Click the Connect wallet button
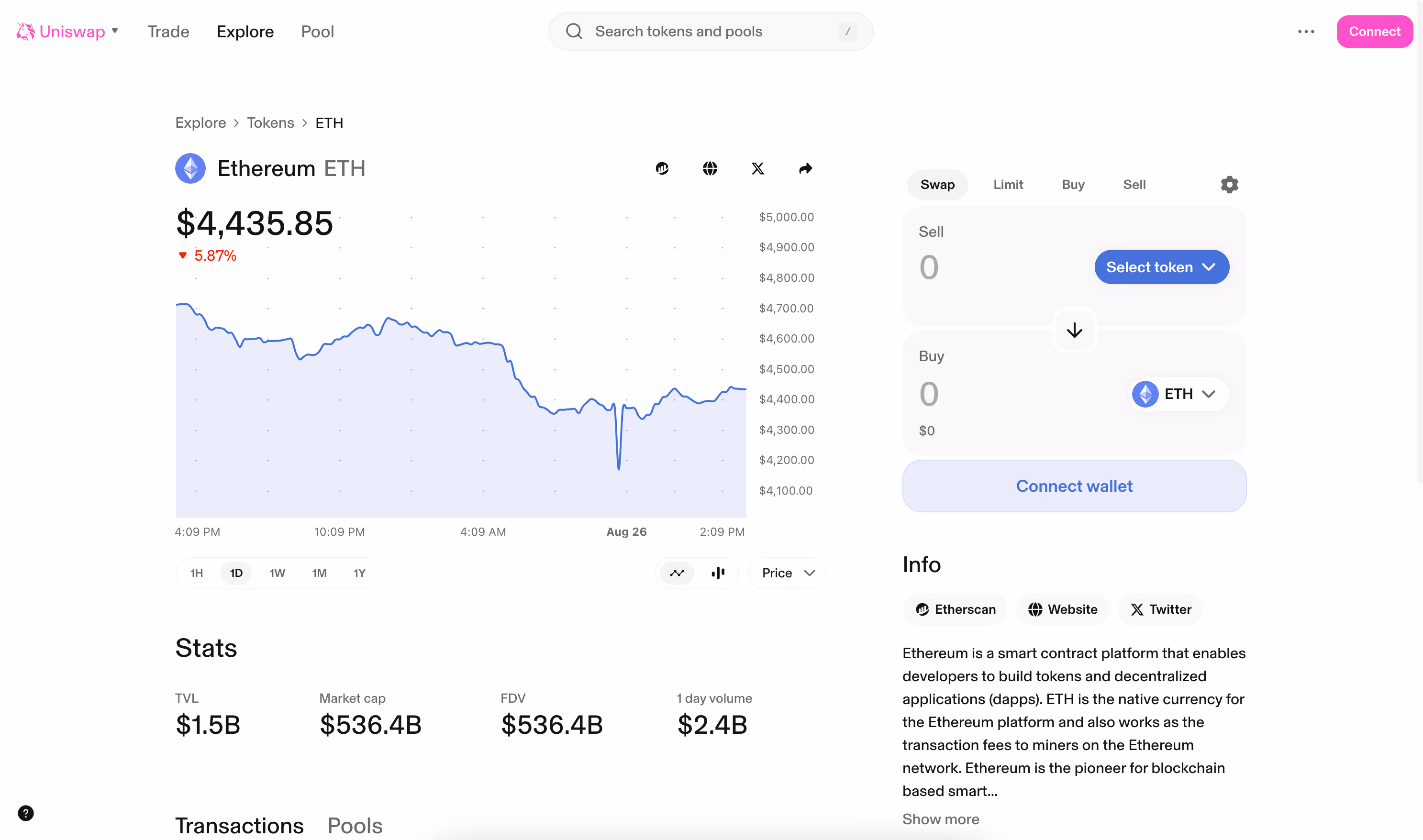The height and width of the screenshot is (840, 1423). (x=1074, y=486)
